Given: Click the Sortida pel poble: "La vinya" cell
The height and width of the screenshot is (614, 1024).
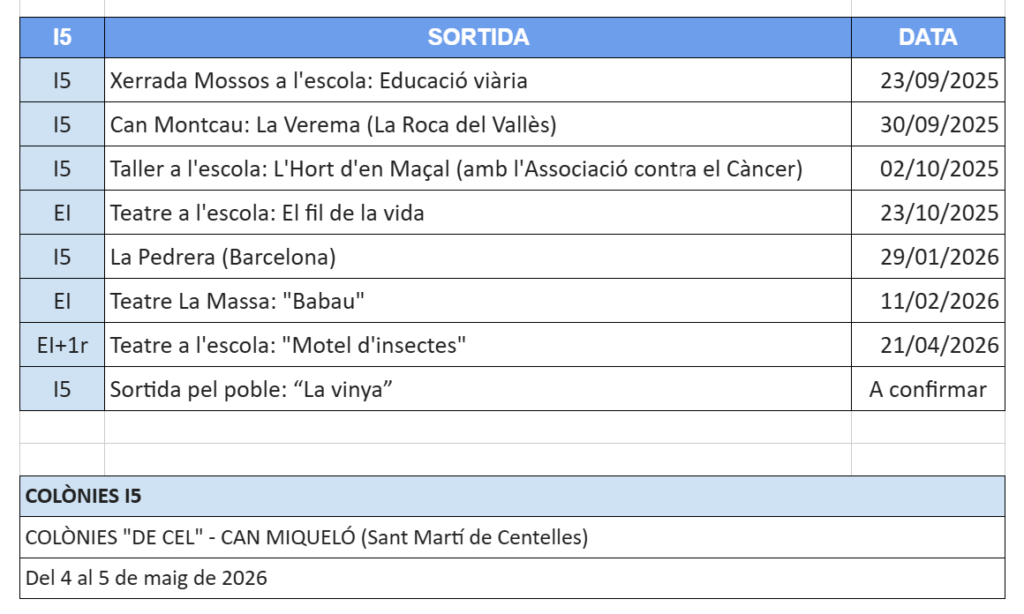Looking at the screenshot, I should point(250,389).
